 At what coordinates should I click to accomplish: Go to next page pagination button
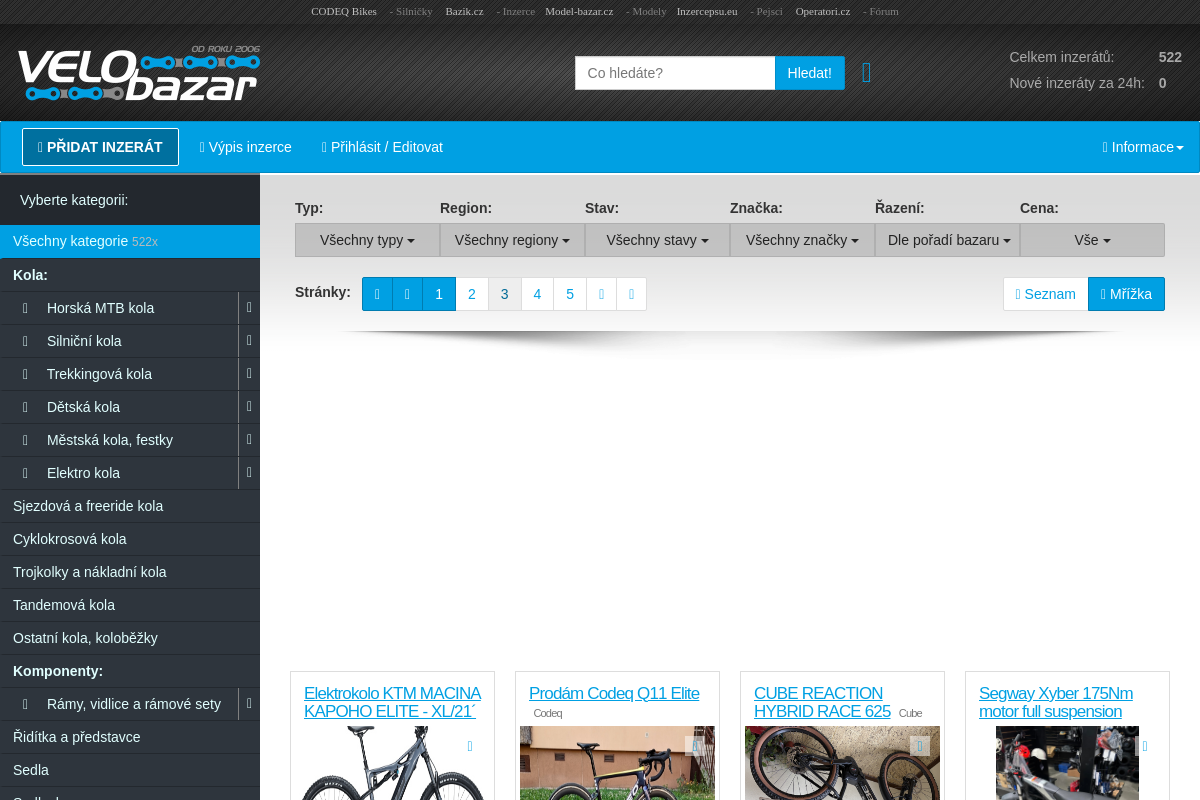[601, 294]
